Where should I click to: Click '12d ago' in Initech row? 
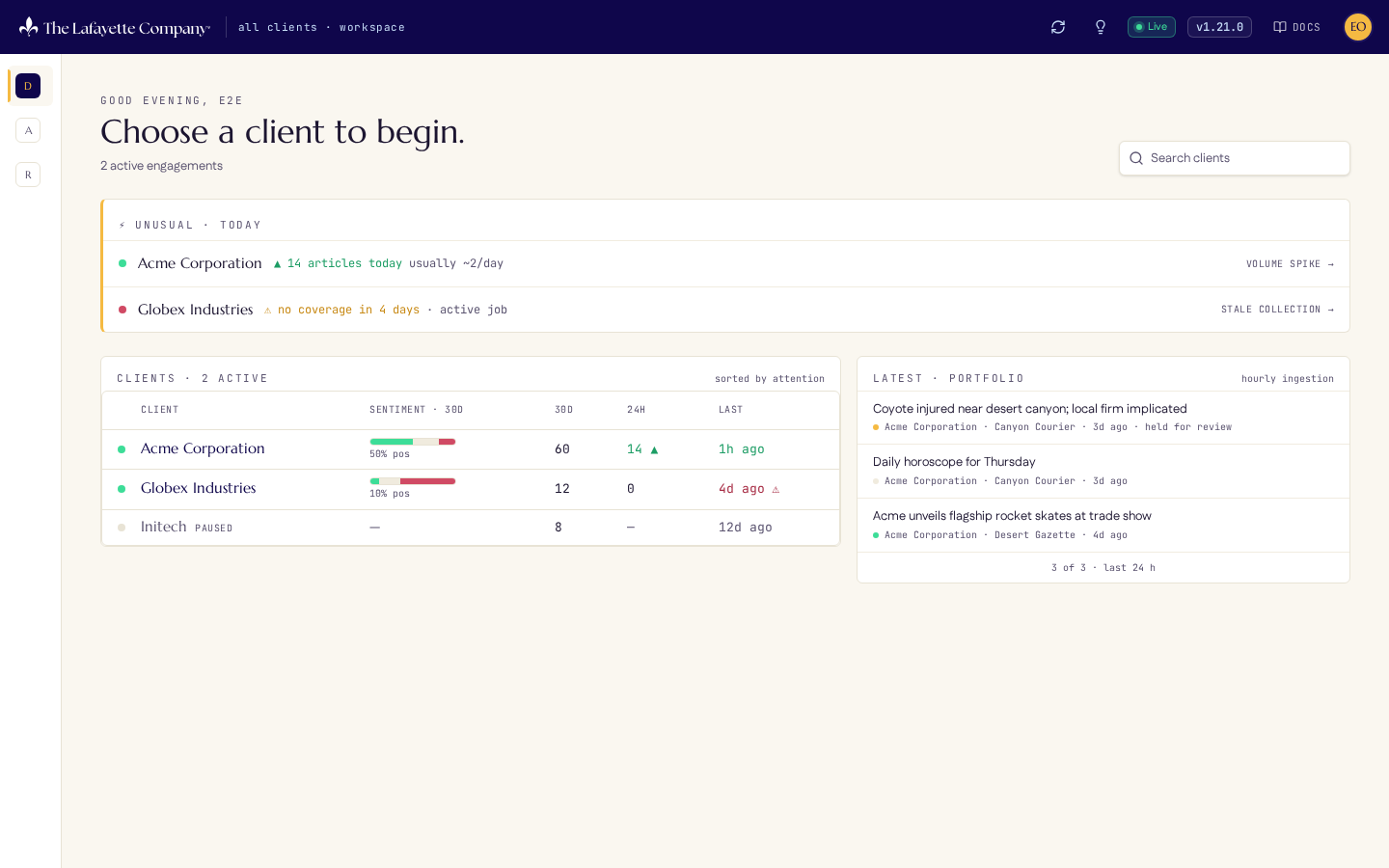tap(746, 528)
